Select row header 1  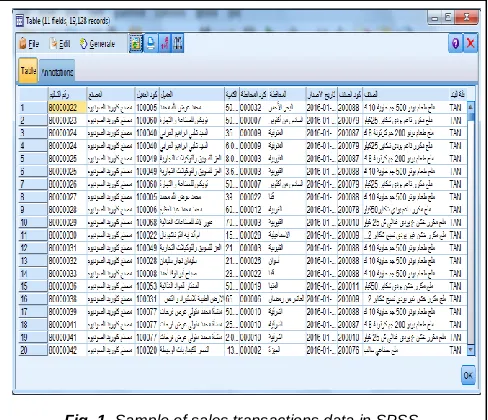33,108
